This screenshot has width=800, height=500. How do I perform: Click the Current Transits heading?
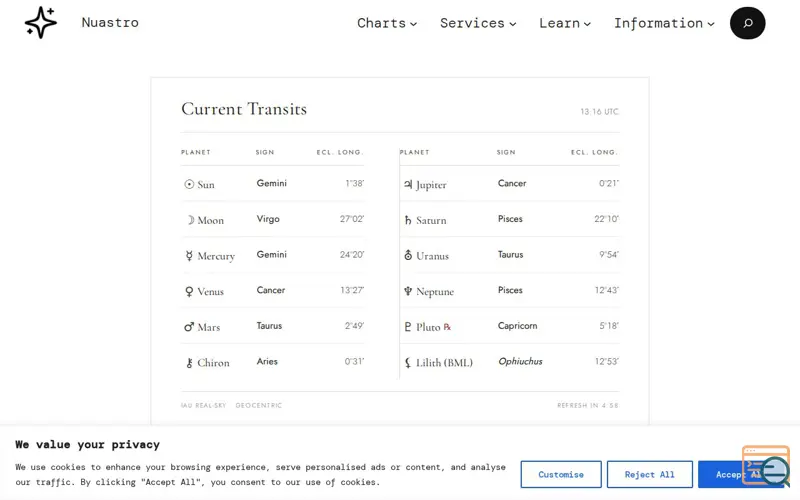(x=244, y=109)
